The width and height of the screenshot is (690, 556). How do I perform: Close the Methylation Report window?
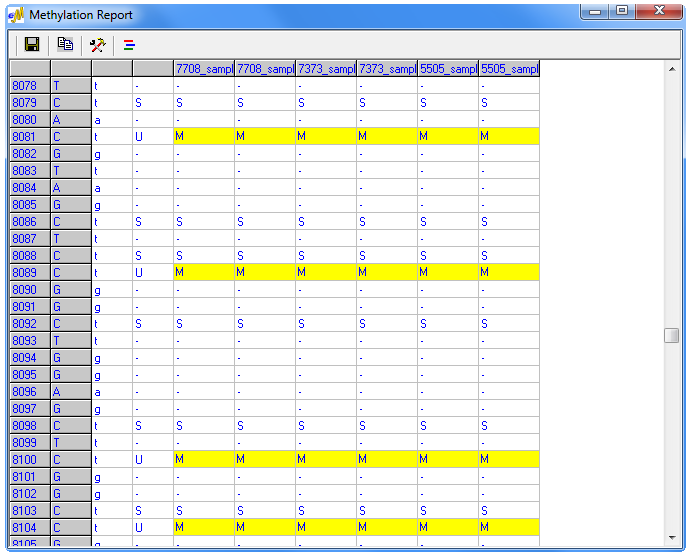659,11
